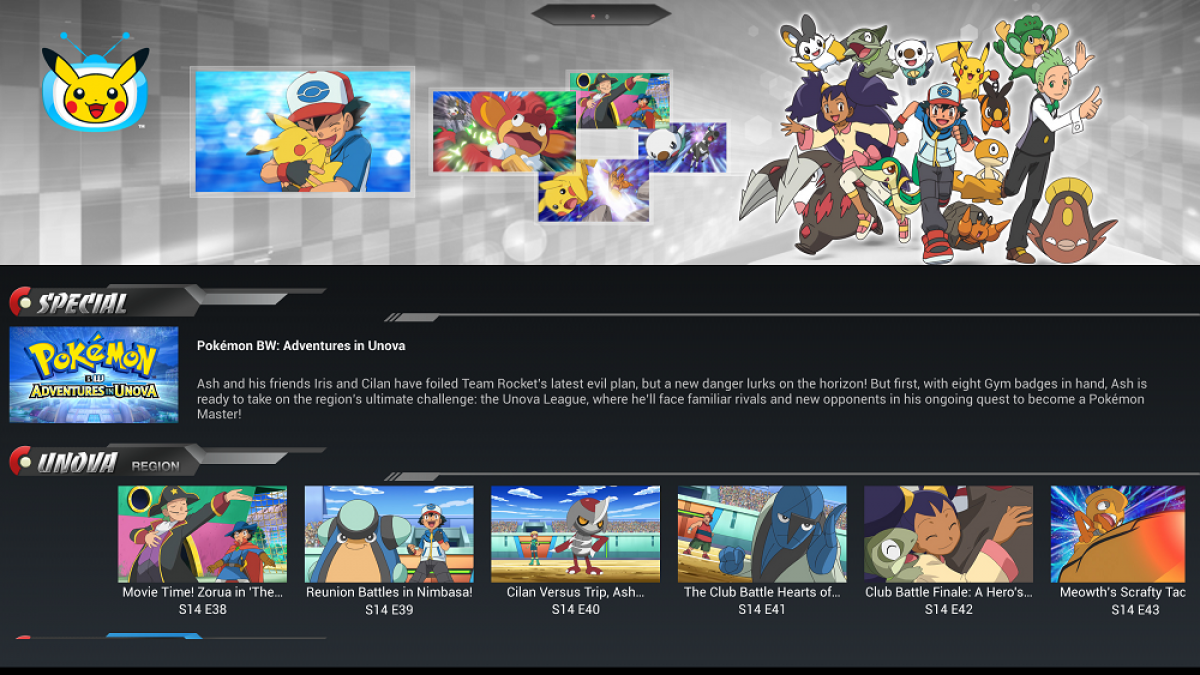Select the Pikachu lightning attack banner image
Viewport: 1200px width, 675px height.
tap(593, 190)
